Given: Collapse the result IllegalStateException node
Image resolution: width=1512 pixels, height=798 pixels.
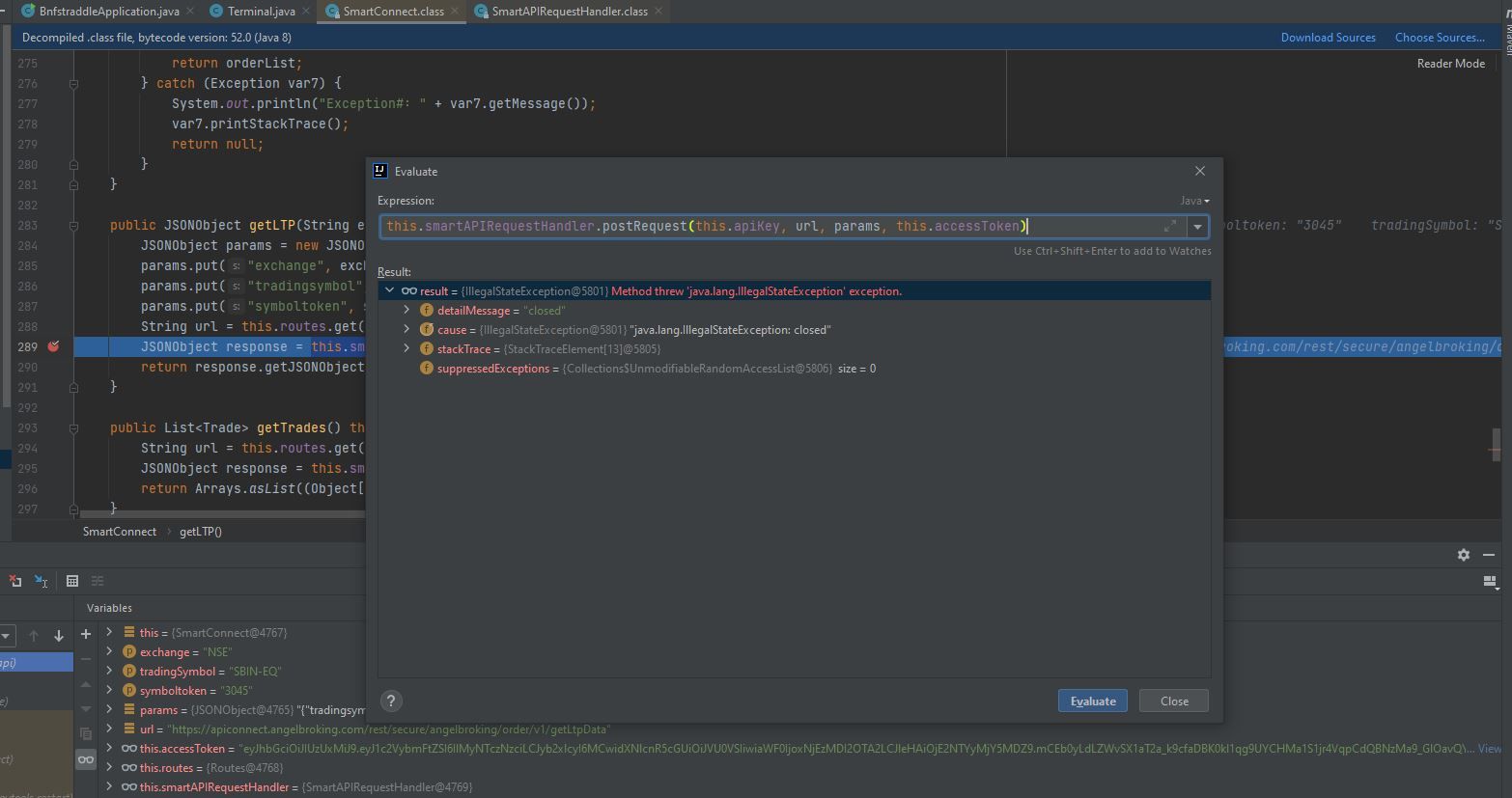Looking at the screenshot, I should (x=389, y=290).
